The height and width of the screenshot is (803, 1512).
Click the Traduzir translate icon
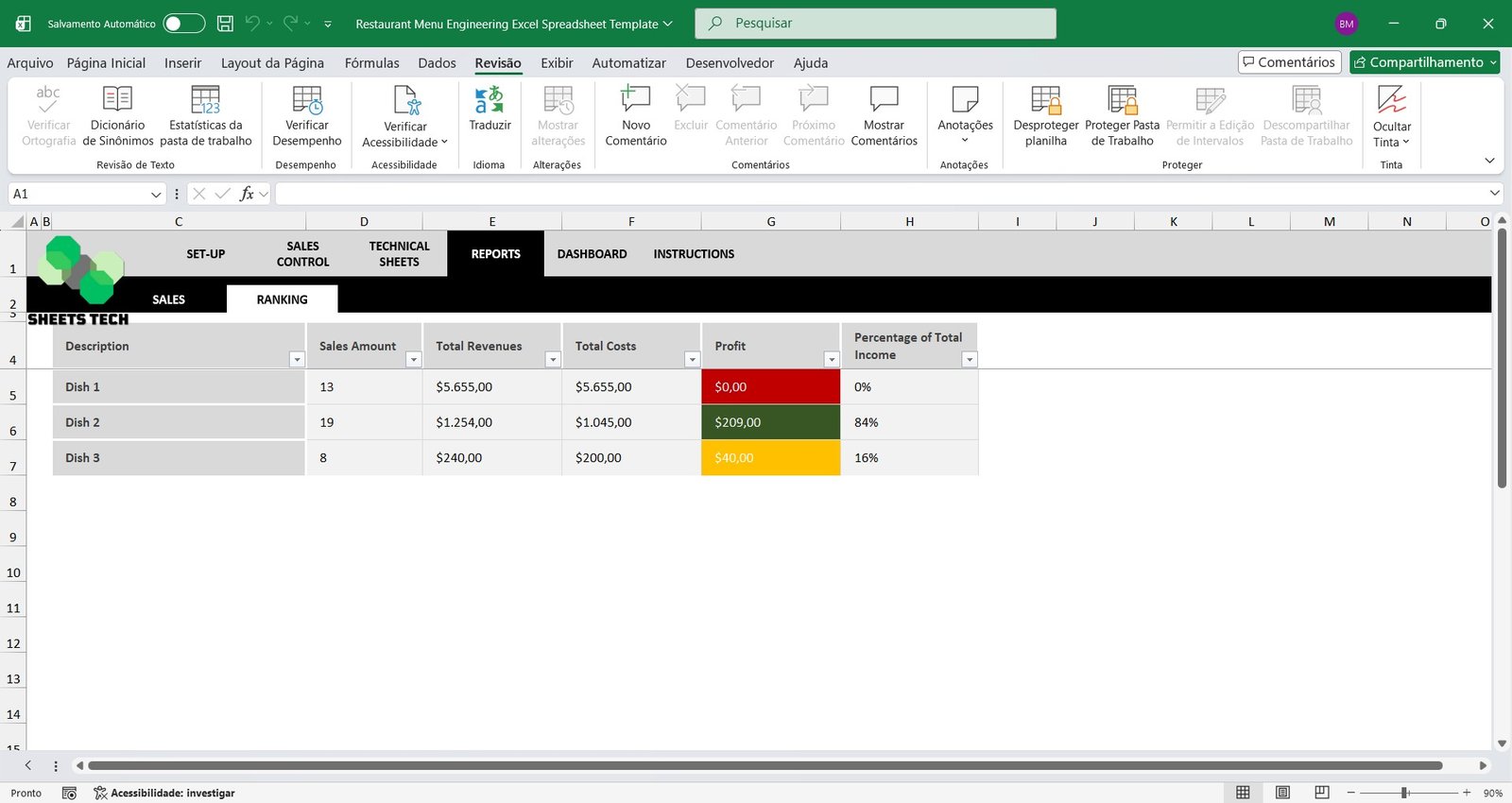(x=490, y=100)
